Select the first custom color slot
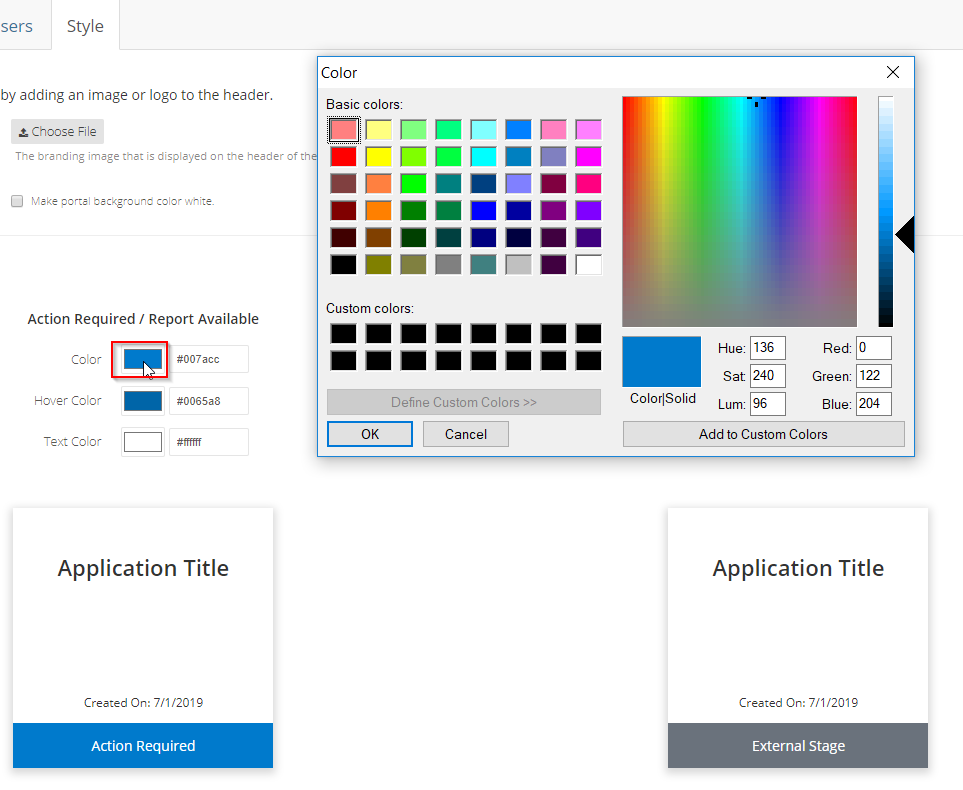963x790 pixels. pos(343,334)
